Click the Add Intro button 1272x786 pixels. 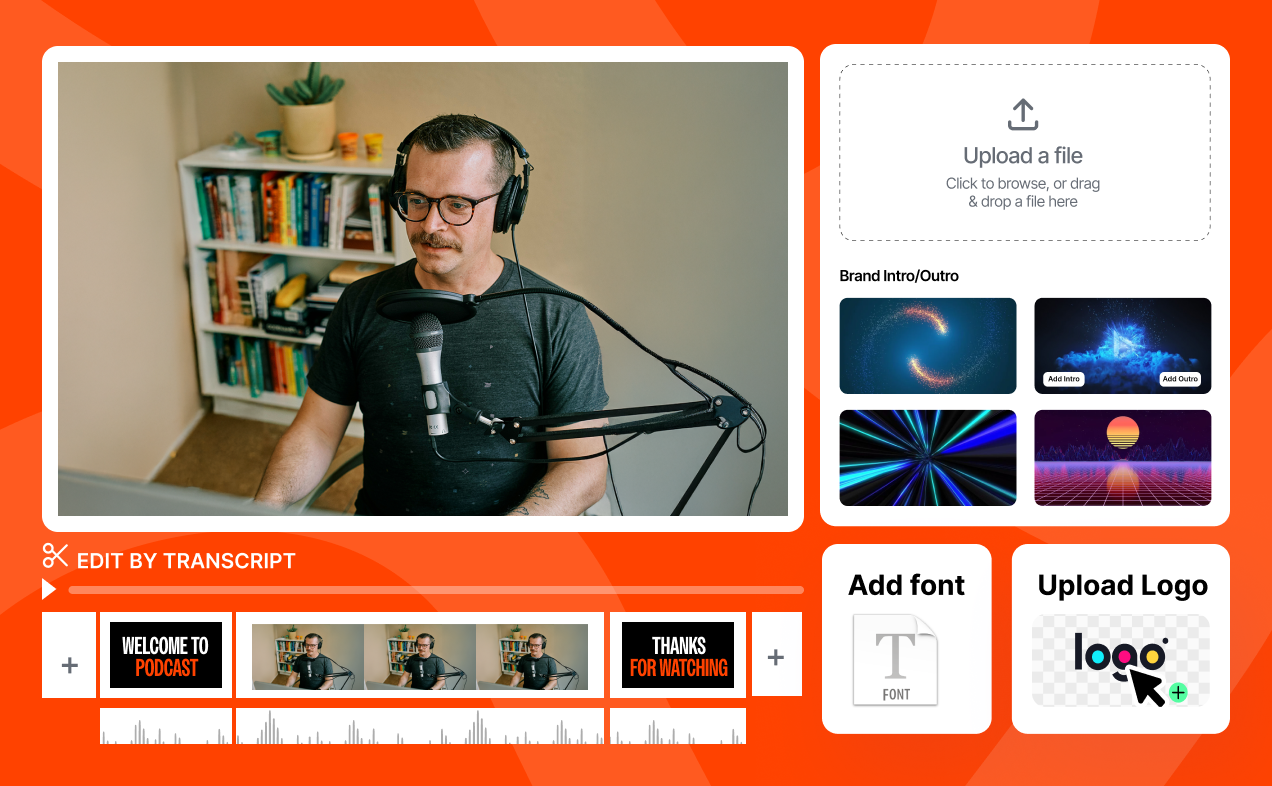(1063, 379)
